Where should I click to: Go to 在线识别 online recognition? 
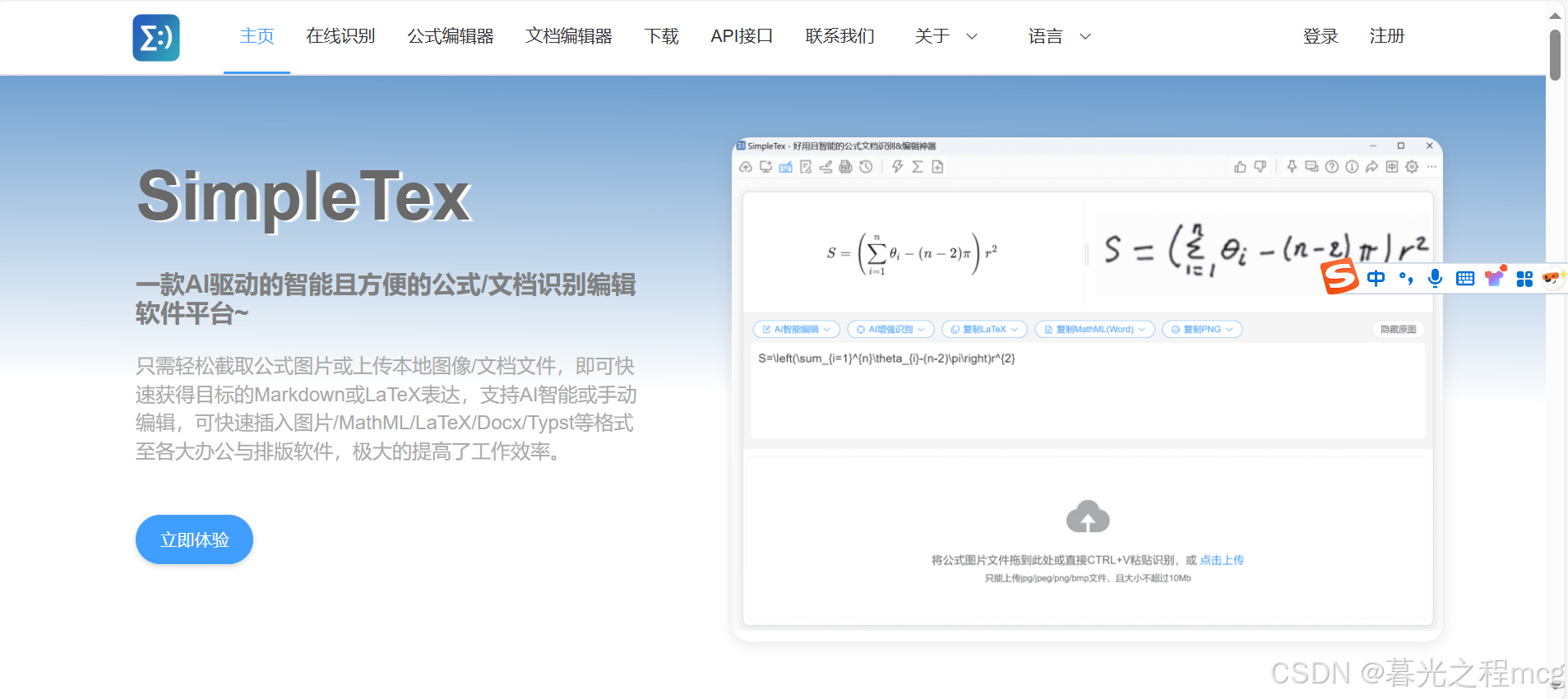340,36
